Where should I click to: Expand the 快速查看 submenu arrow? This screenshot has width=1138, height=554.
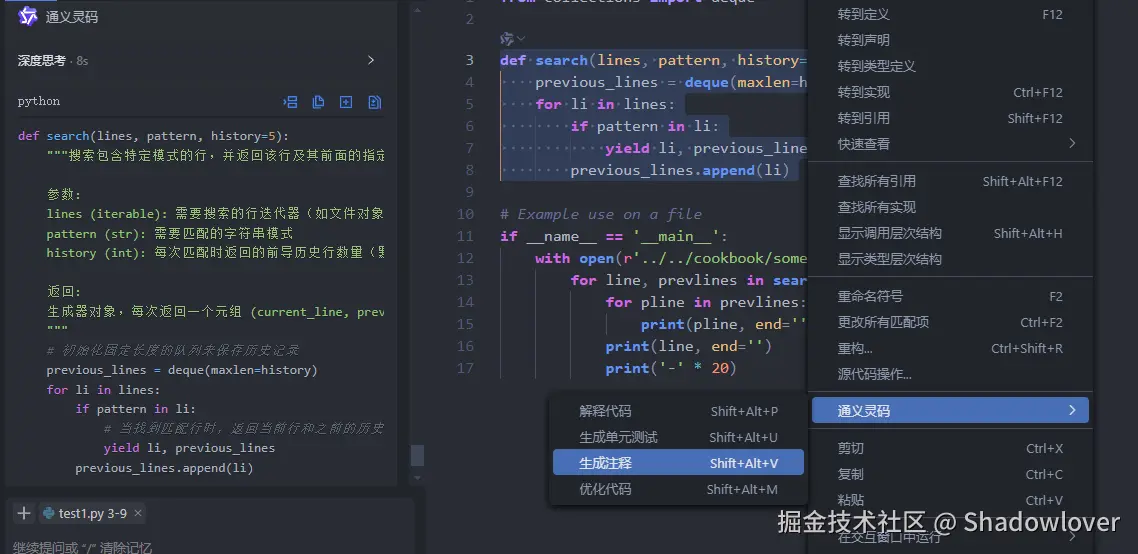1072,144
